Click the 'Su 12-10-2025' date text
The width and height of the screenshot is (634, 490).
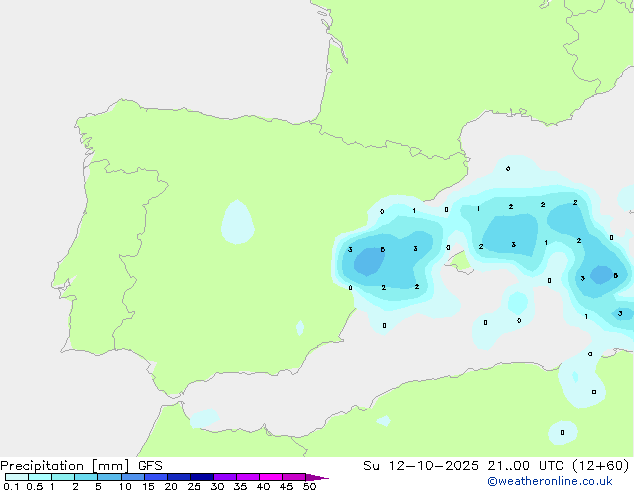[x=421, y=466]
